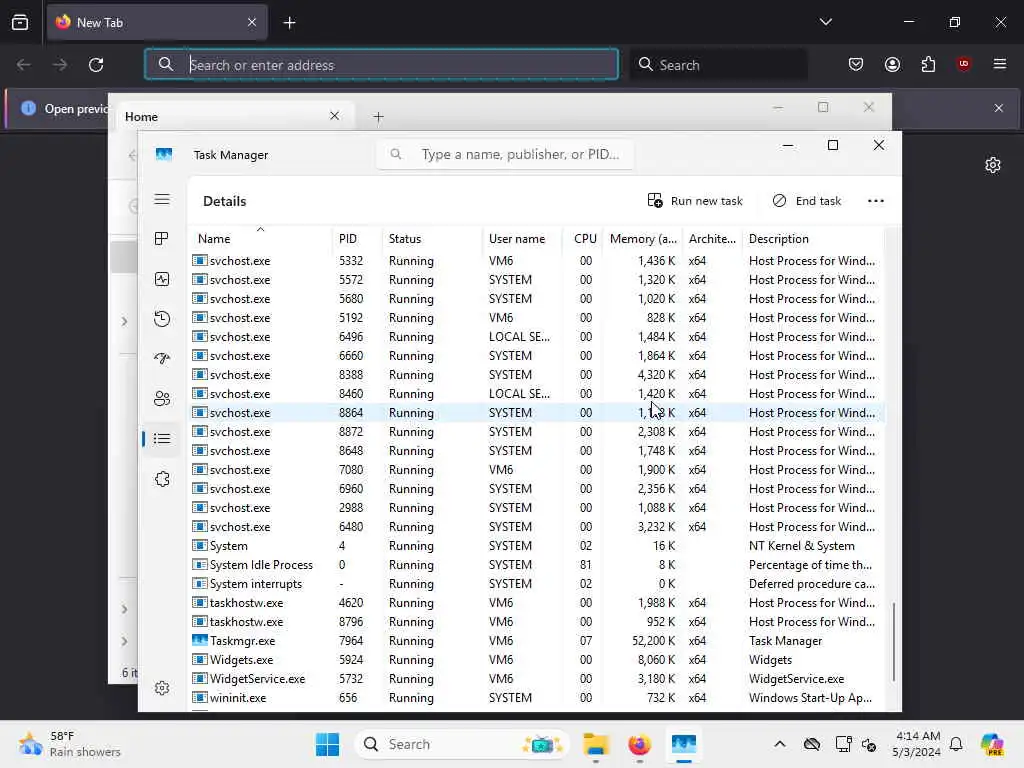Open Services page in Task Manager sidebar
1024x768 pixels.
(162, 479)
